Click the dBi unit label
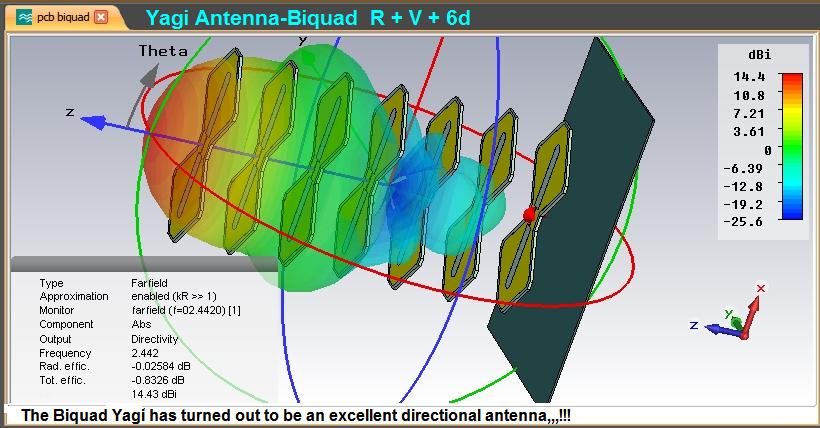 pyautogui.click(x=759, y=54)
